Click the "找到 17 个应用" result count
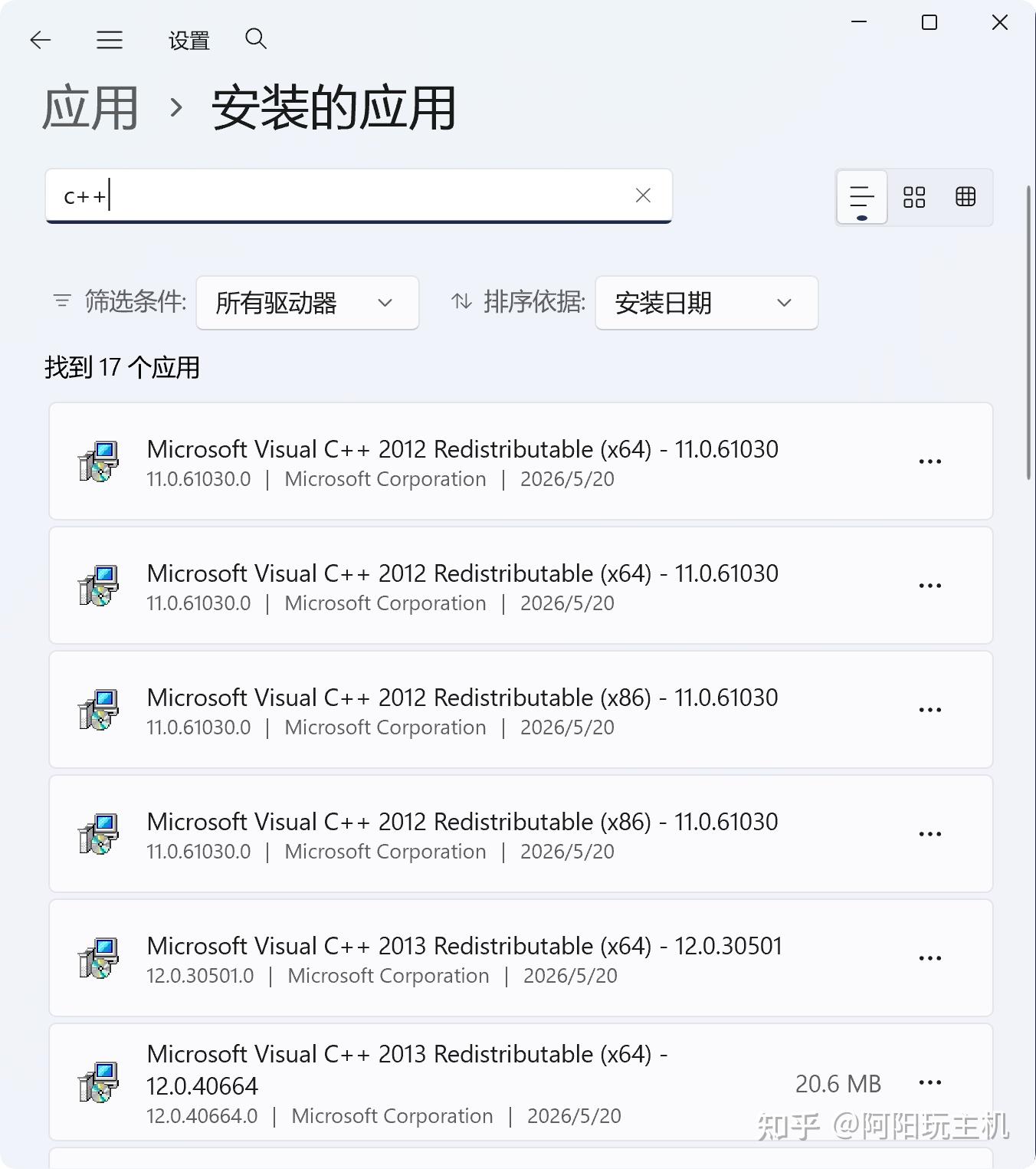The height and width of the screenshot is (1169, 1036). pos(122,367)
